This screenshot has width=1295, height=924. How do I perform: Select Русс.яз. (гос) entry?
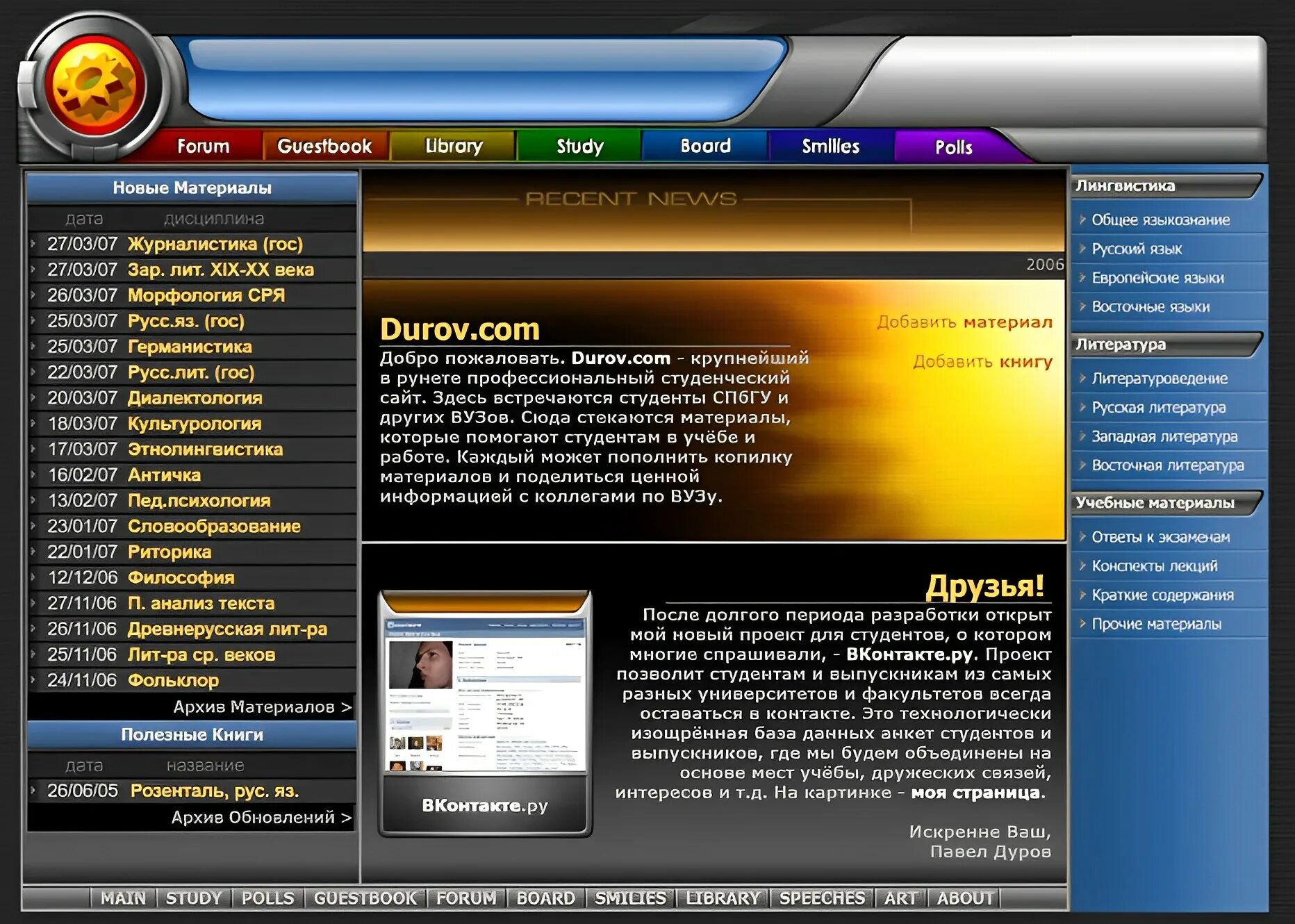[x=186, y=321]
